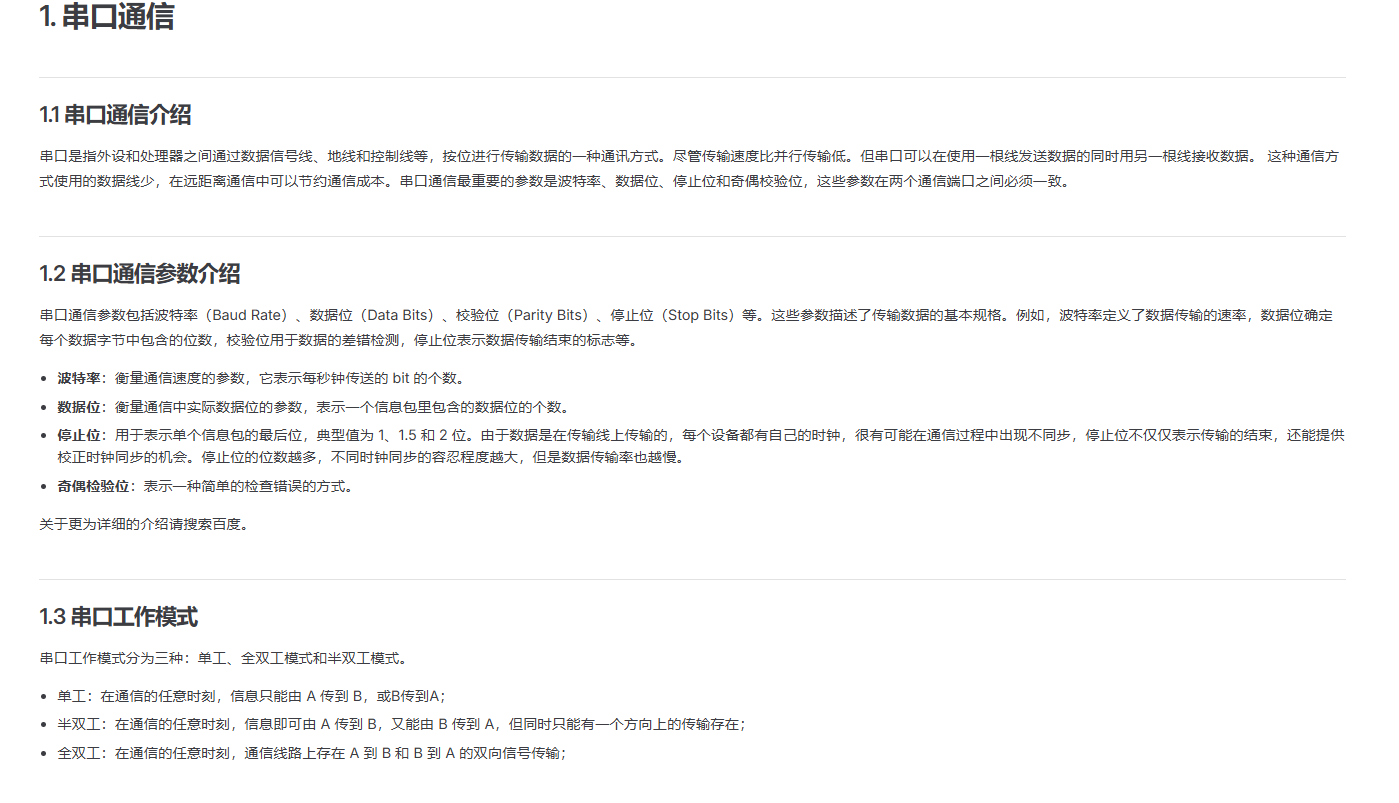Click the bold term 停止位
This screenshot has height=803, width=1399.
pyautogui.click(x=77, y=434)
